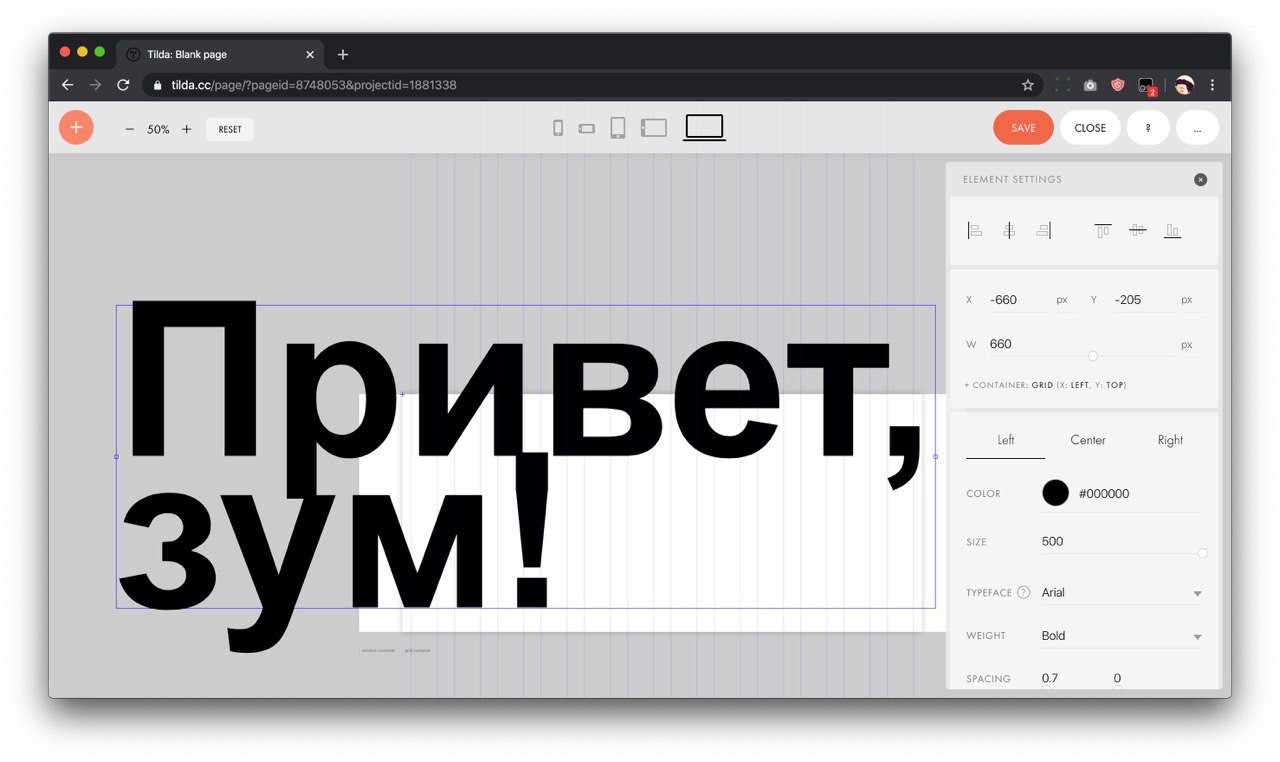1280x762 pixels.
Task: Set text alignment to Left tab
Action: pos(1006,440)
